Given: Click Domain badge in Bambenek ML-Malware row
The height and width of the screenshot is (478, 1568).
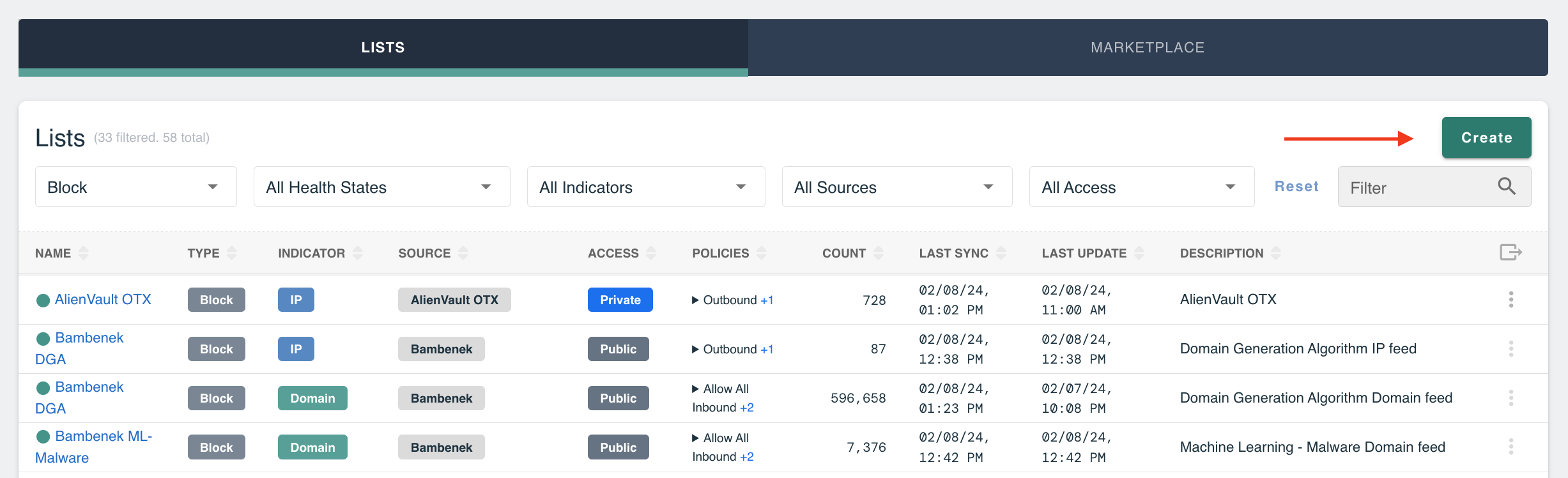Looking at the screenshot, I should (312, 447).
